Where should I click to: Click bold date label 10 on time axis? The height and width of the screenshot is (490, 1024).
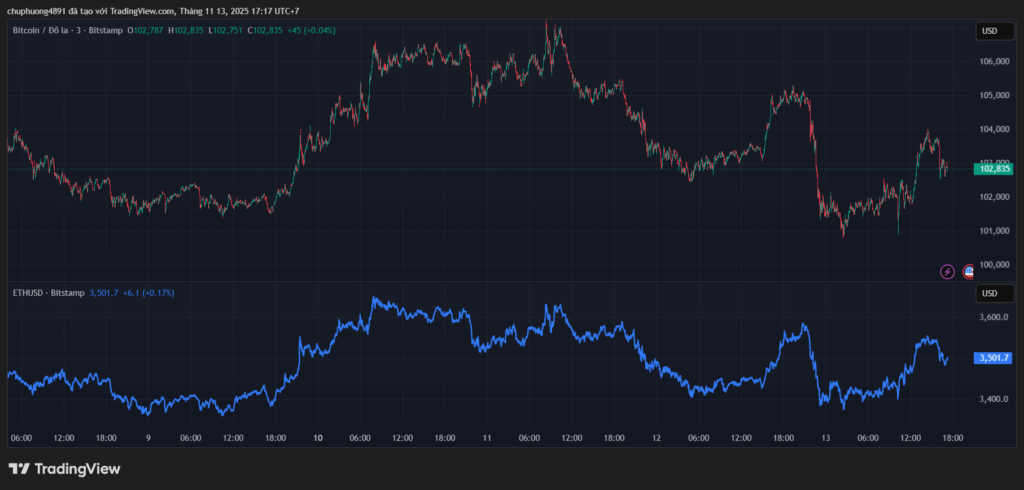coord(318,438)
